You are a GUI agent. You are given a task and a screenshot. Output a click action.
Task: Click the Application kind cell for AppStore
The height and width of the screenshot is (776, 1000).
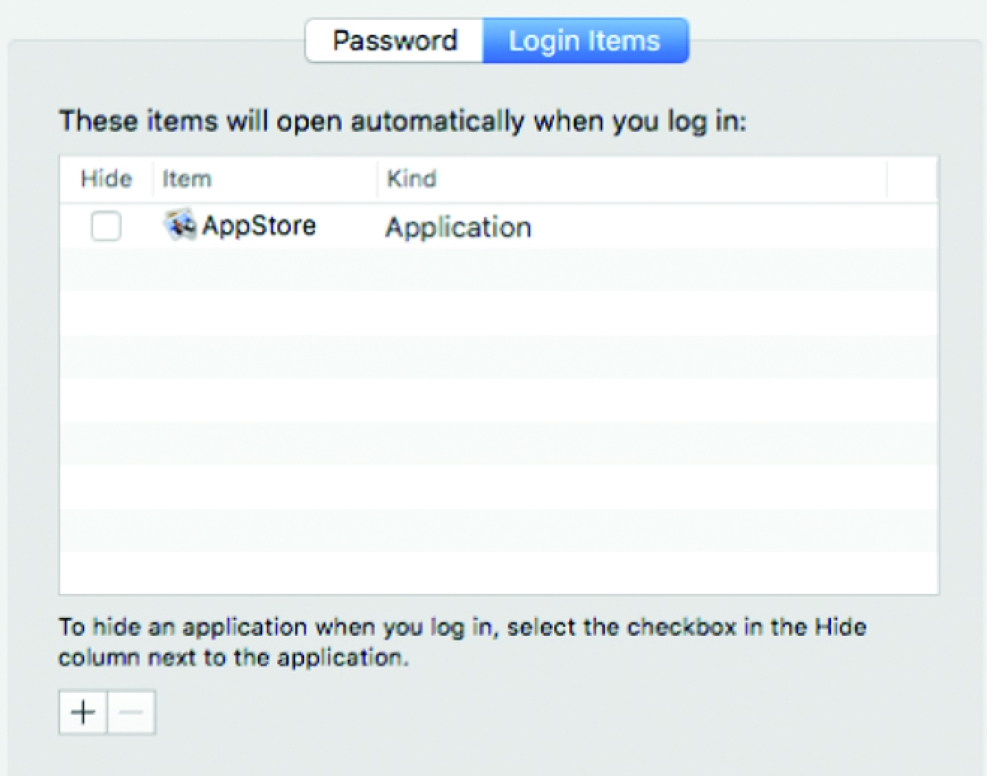[458, 228]
